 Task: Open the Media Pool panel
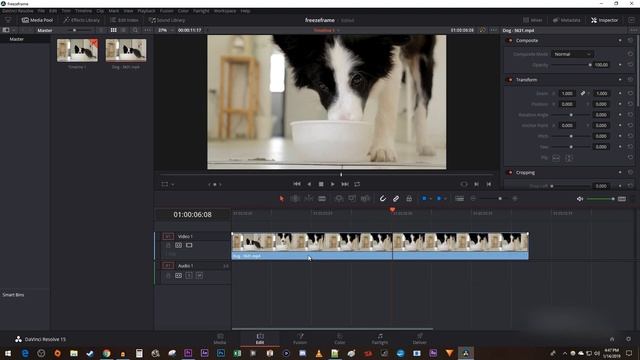[x=37, y=20]
